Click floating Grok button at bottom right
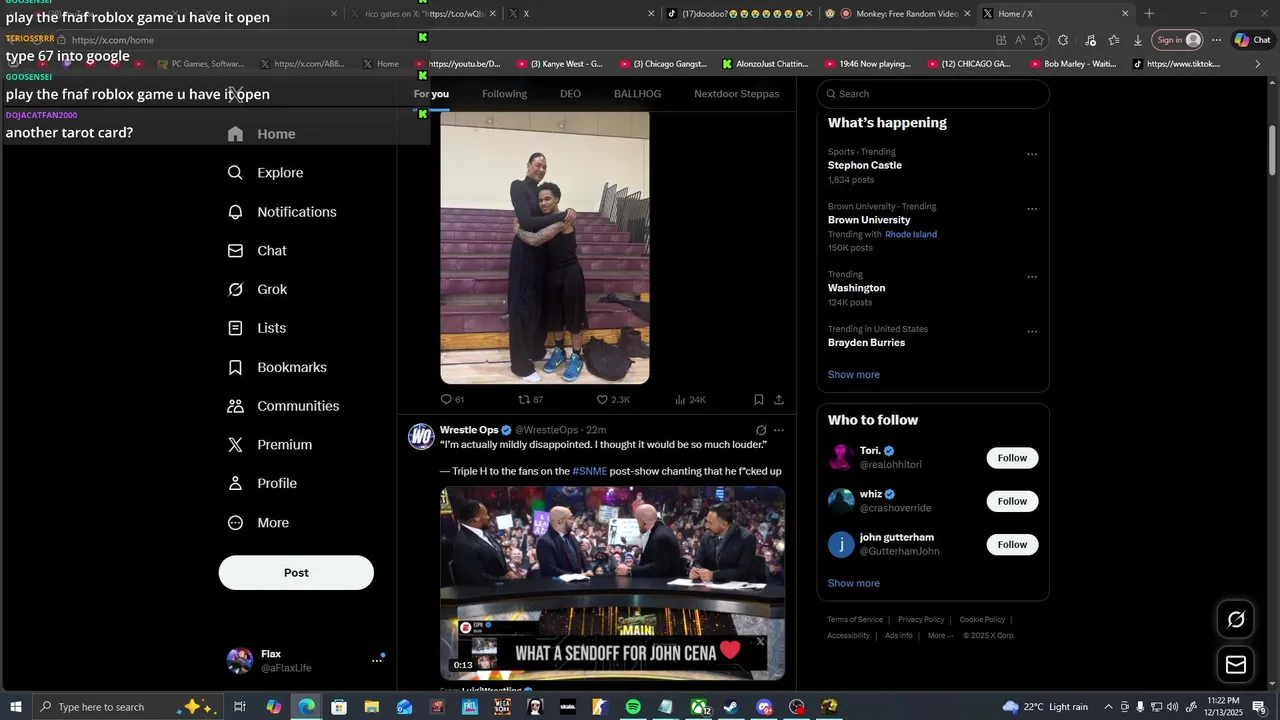The image size is (1280, 720). pyautogui.click(x=1236, y=620)
